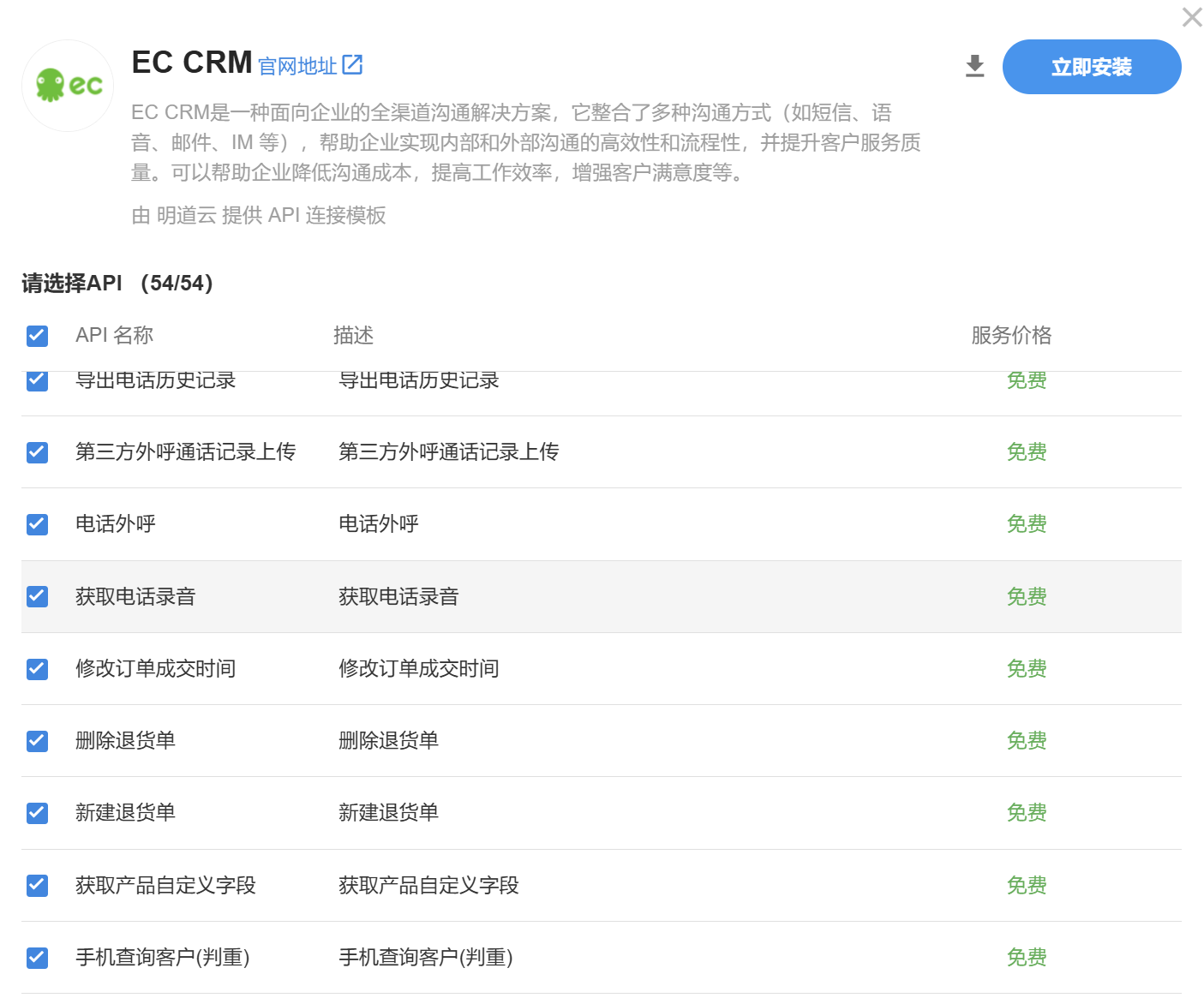The image size is (1204, 998).
Task: Toggle the 新建退货单 checkbox
Action: point(37,813)
